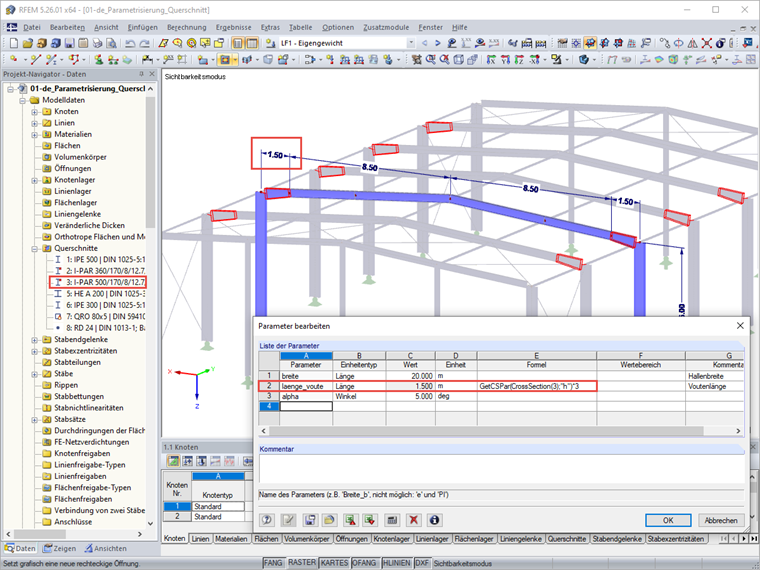Toggle the DXF status button
The image size is (760, 570).
click(x=422, y=563)
